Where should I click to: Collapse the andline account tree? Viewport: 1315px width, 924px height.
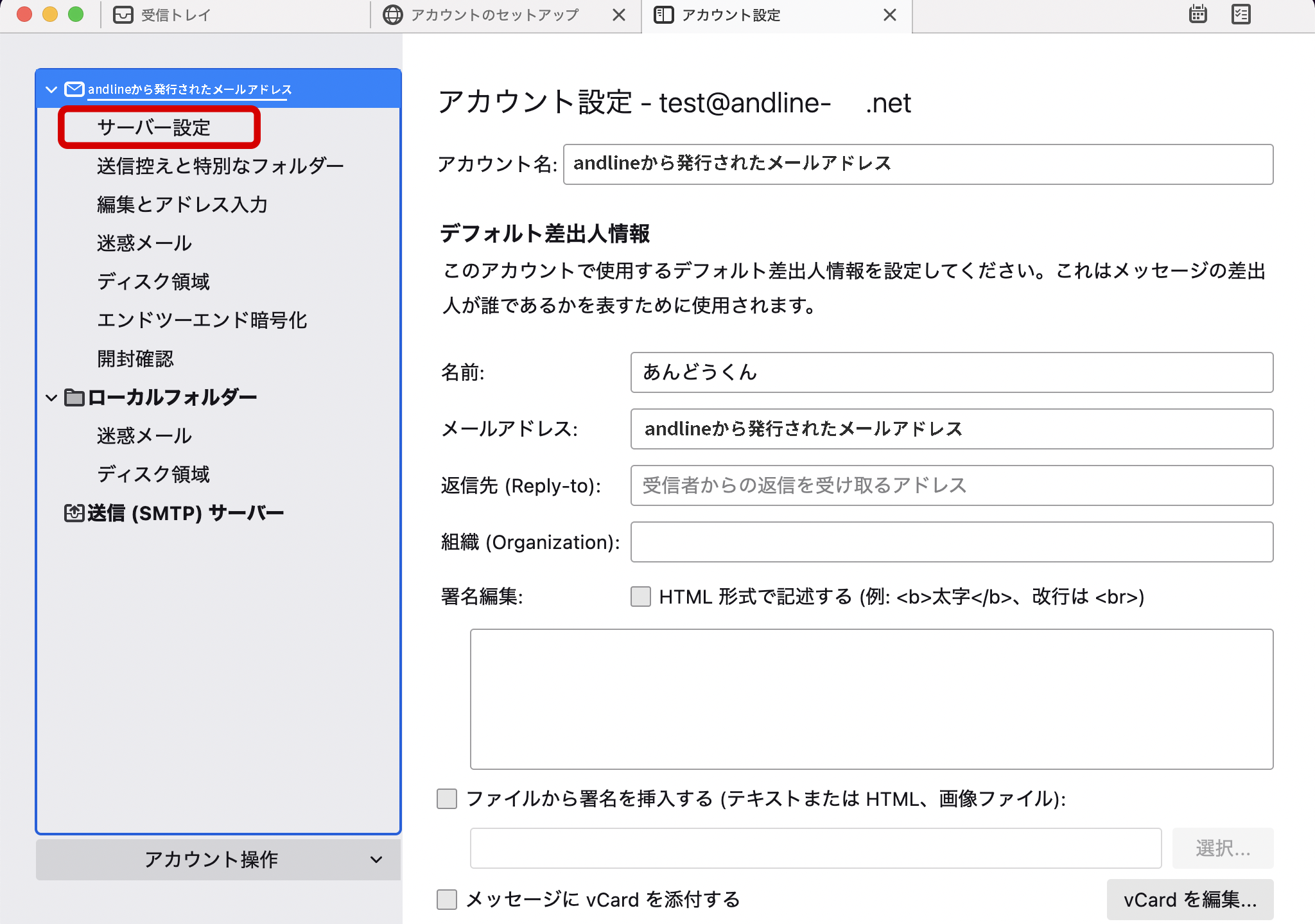pos(52,89)
